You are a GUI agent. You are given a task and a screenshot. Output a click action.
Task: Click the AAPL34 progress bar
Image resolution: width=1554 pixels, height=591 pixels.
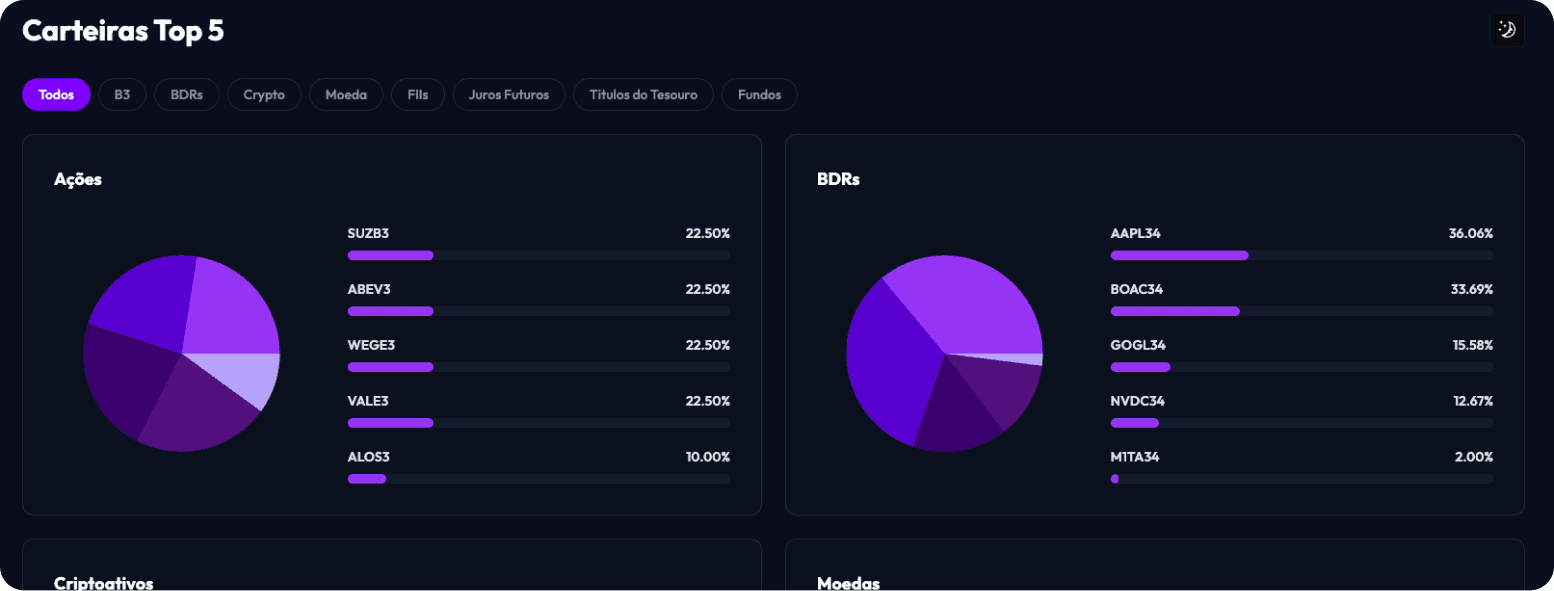click(1302, 255)
